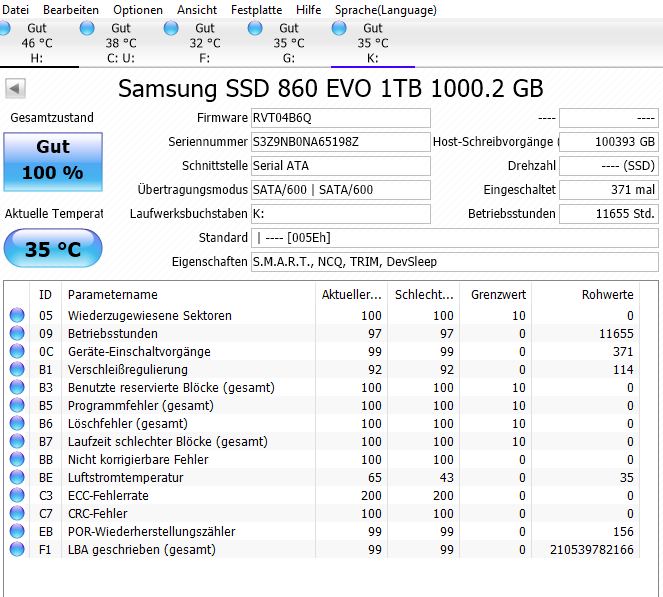Select the Geräte-Einschaltvorgänge row
Viewport: 663px width, 597px height.
322,351
